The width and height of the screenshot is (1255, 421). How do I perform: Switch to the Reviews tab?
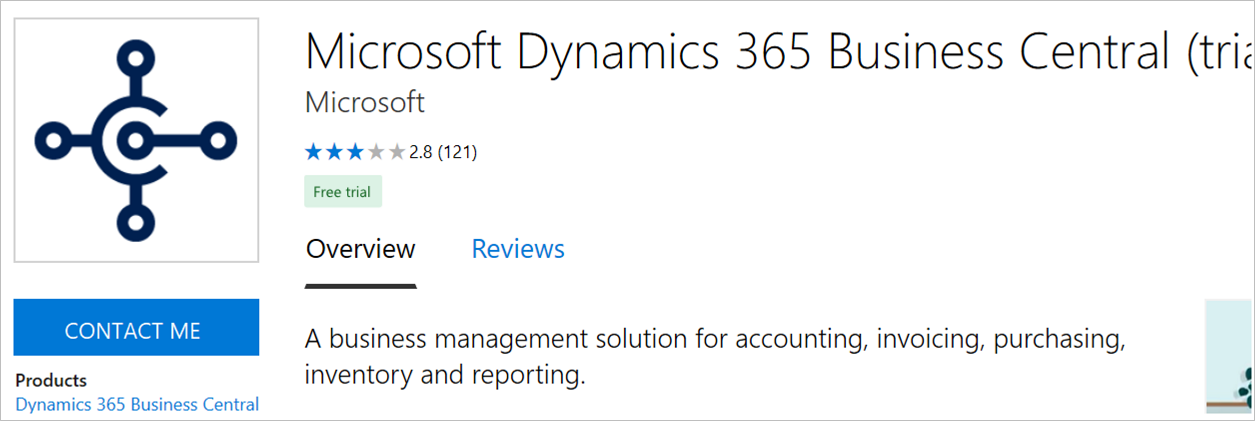click(518, 249)
